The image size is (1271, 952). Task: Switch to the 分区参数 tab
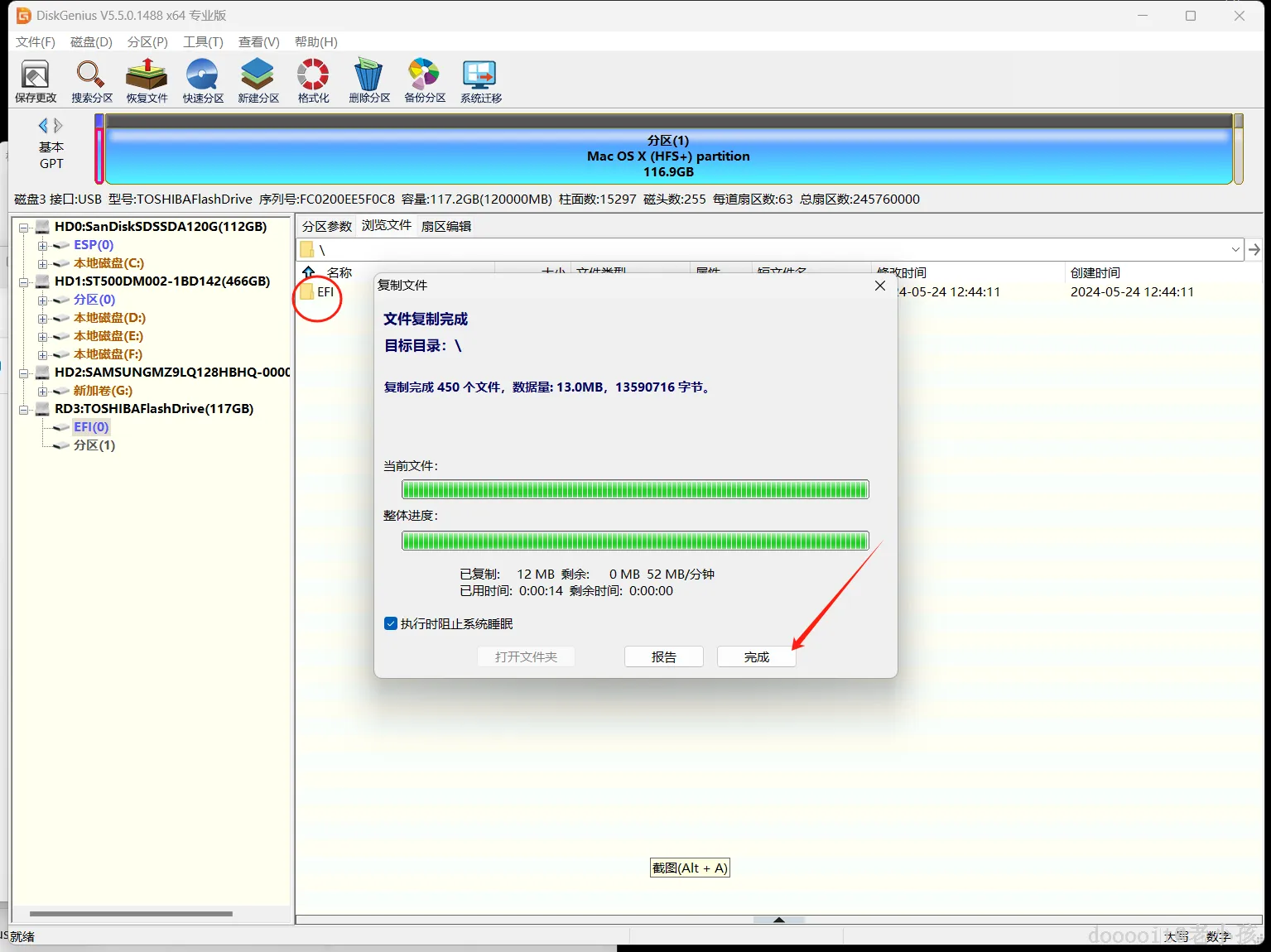(x=327, y=226)
